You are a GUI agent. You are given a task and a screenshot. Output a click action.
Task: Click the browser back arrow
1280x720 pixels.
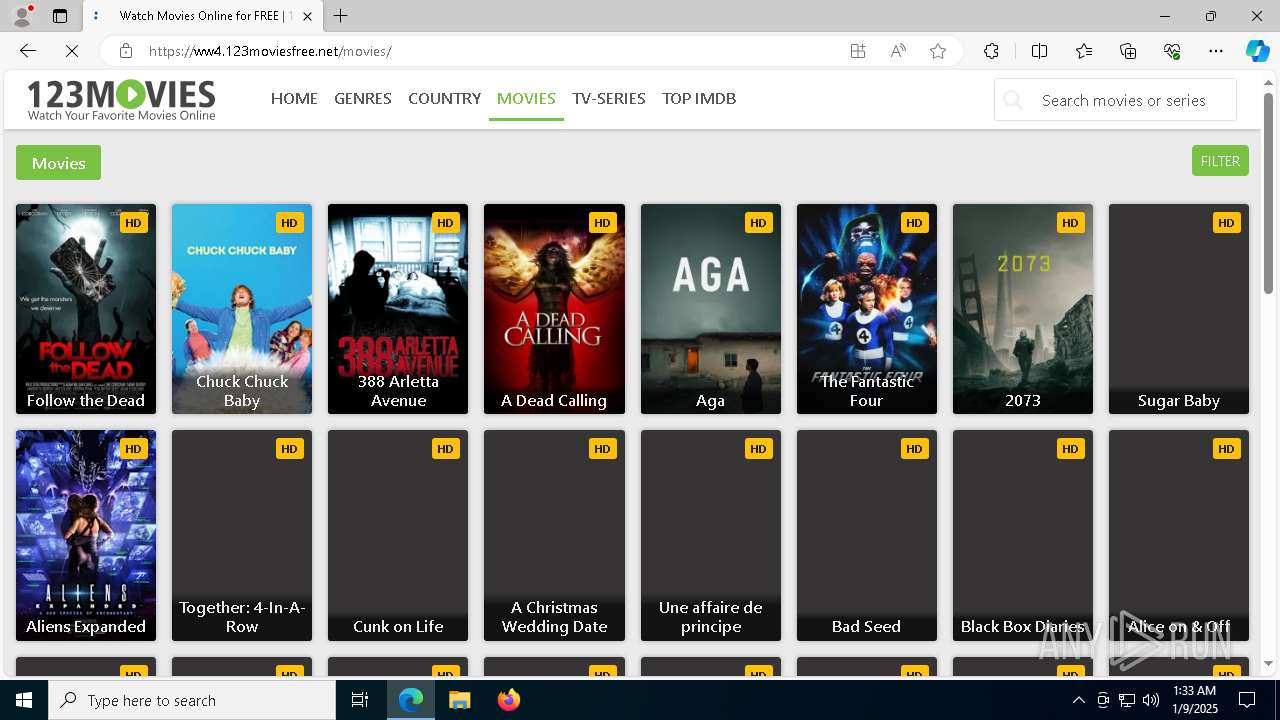[28, 51]
